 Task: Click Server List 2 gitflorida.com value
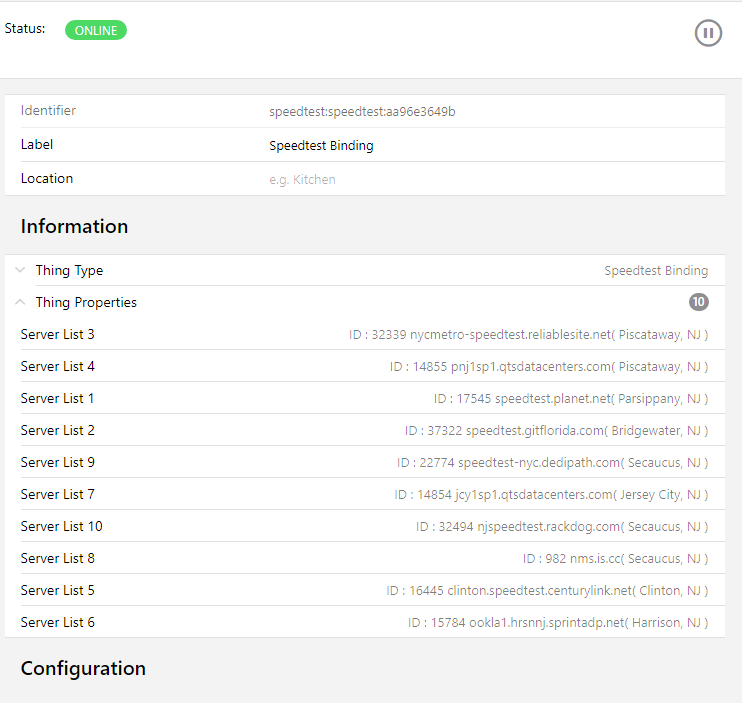[x=556, y=430]
